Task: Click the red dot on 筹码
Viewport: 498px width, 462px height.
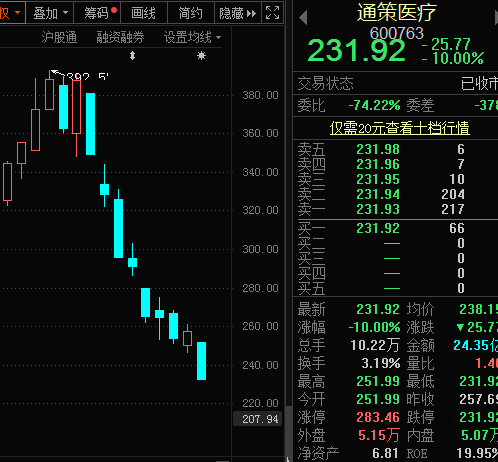Action: [114, 10]
